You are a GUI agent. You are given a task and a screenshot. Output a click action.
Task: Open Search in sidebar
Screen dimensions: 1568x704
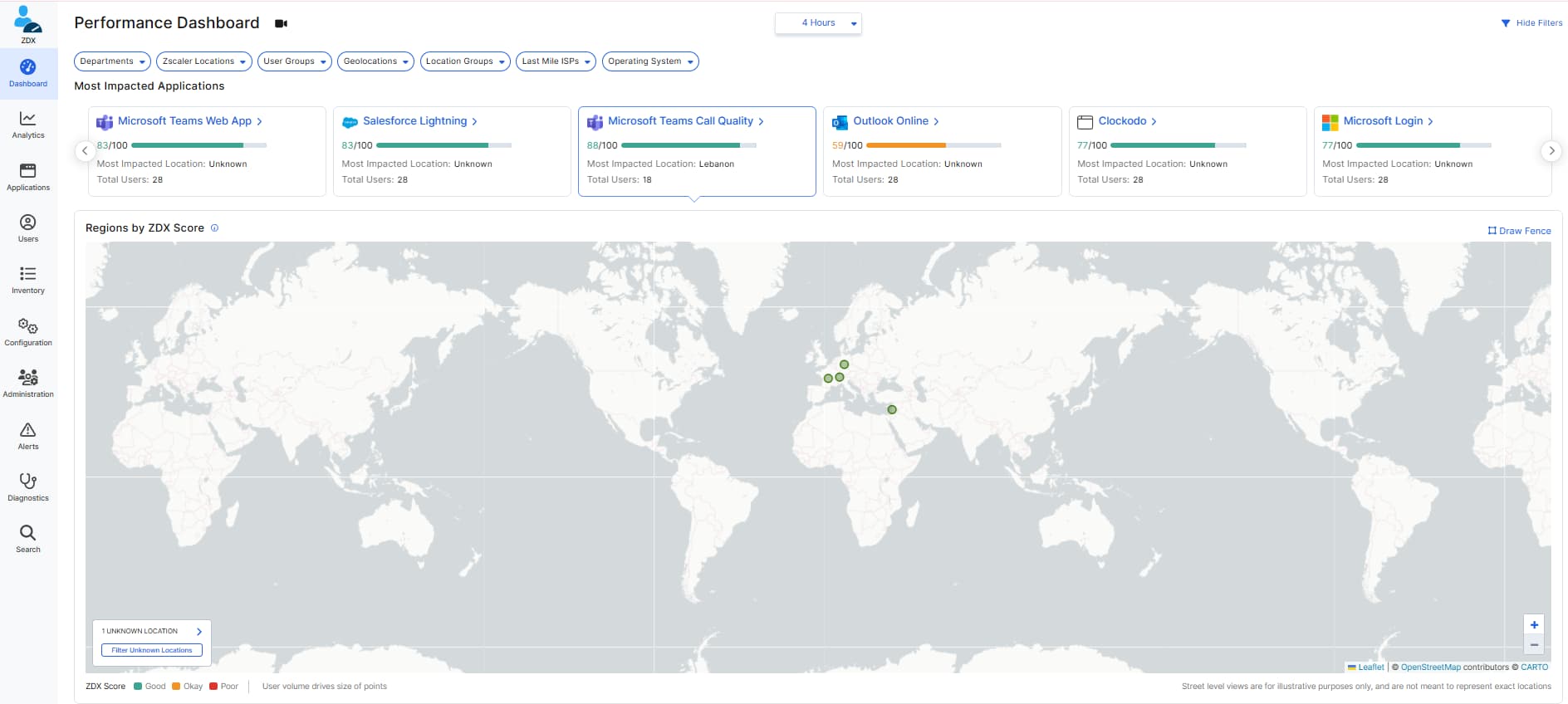click(28, 539)
